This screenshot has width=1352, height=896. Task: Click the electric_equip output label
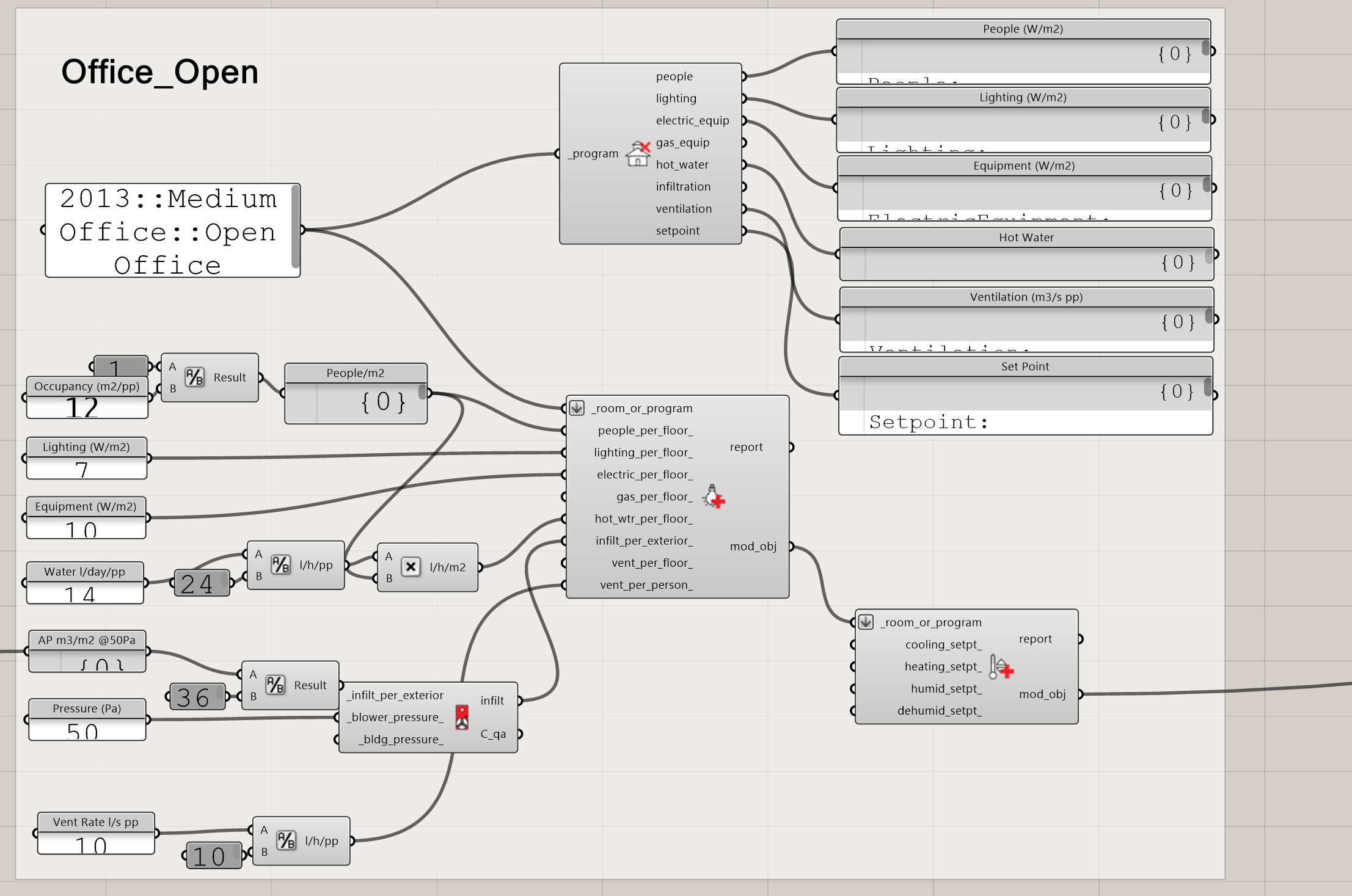[x=692, y=120]
